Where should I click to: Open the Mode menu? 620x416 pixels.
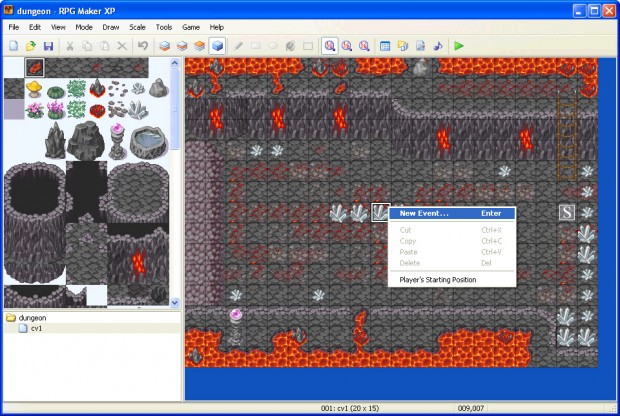84,27
